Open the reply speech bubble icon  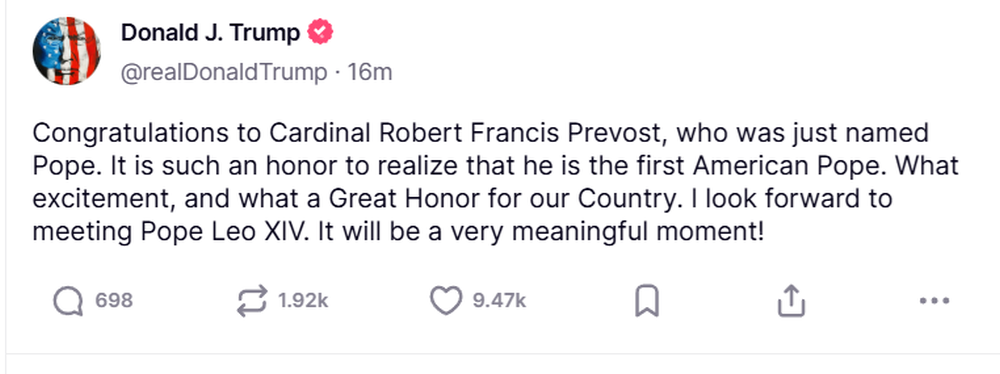pyautogui.click(x=68, y=301)
